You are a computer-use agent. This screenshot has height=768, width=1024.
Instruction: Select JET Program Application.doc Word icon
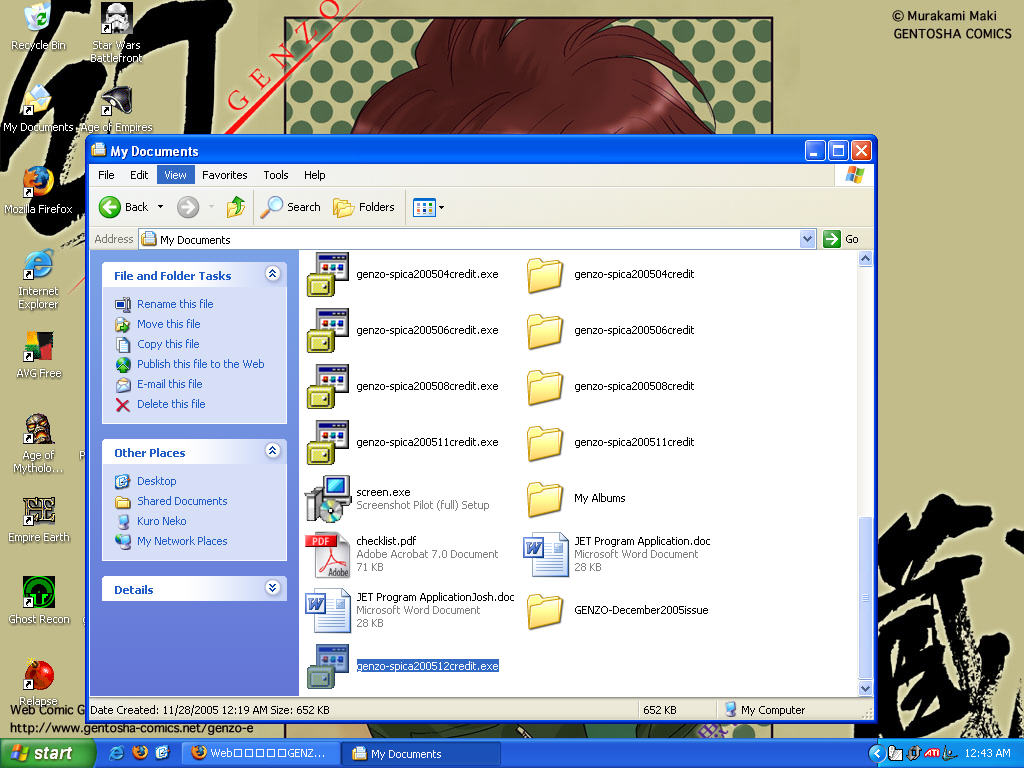tap(545, 554)
